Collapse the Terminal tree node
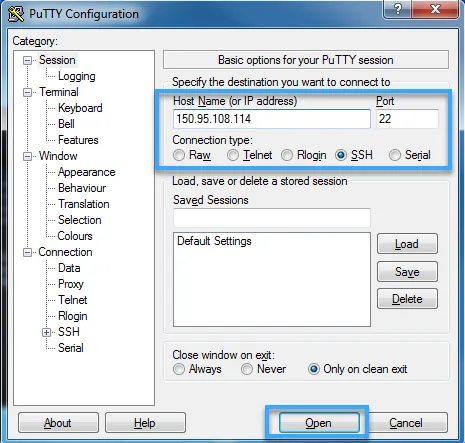Screen dimensions: 465x443 pos(27,92)
